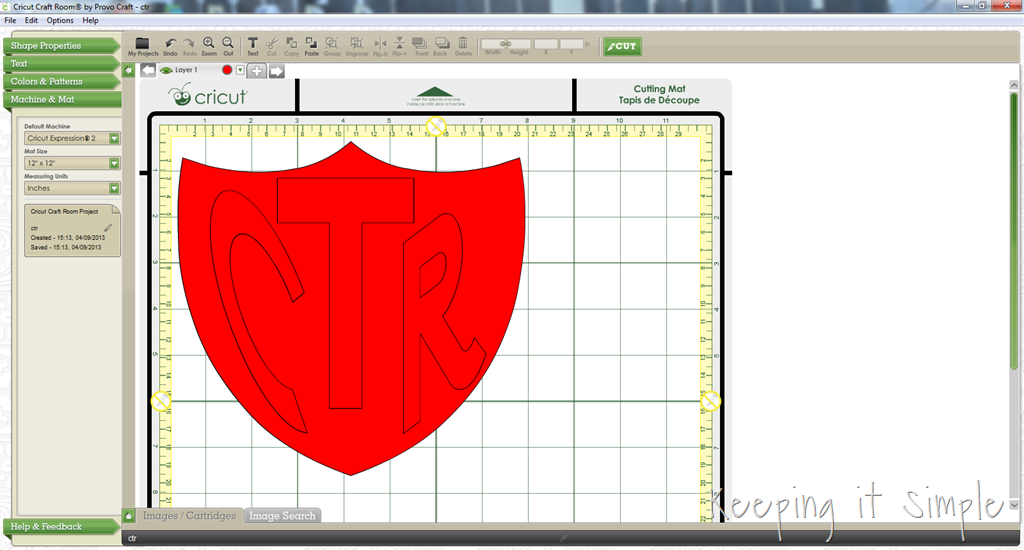The width and height of the screenshot is (1024, 550).
Task: Click the Width input field
Action: click(492, 44)
